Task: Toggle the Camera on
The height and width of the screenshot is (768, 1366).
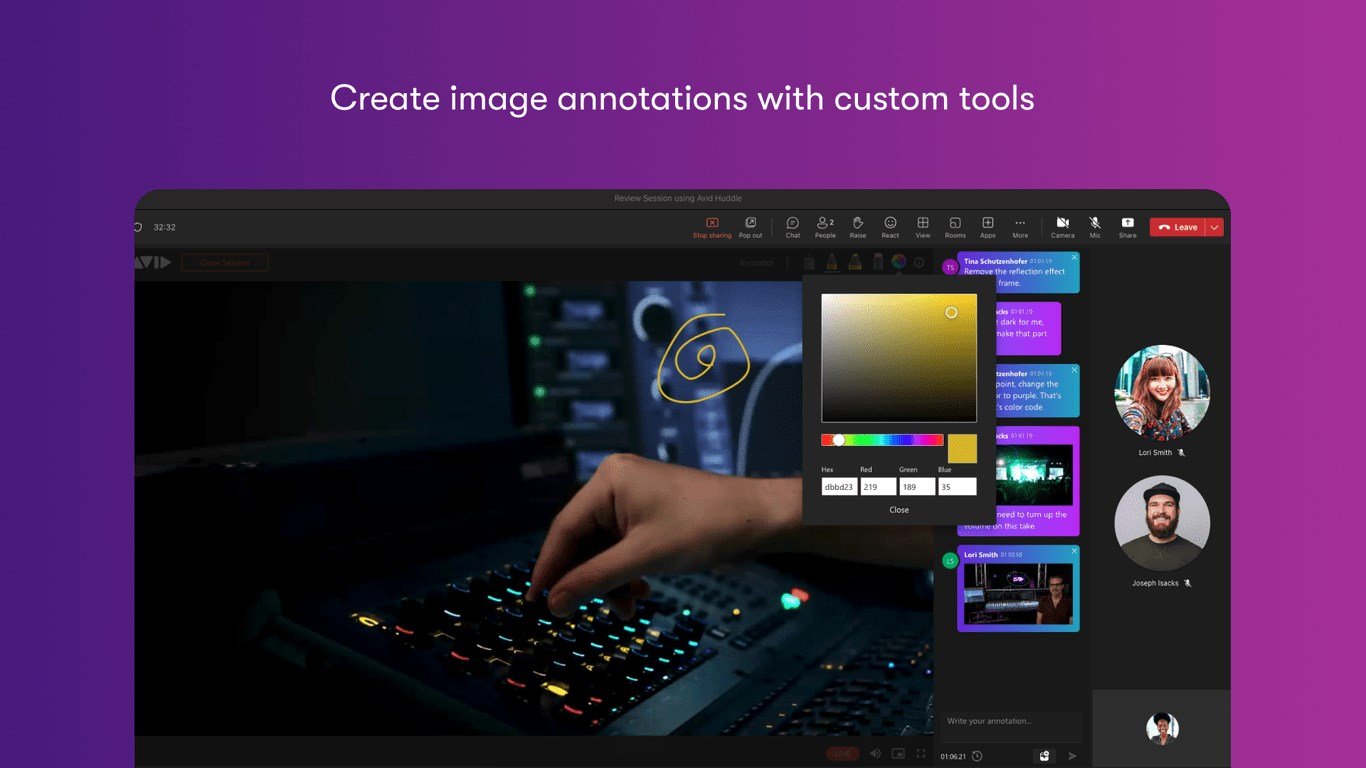Action: tap(1062, 227)
